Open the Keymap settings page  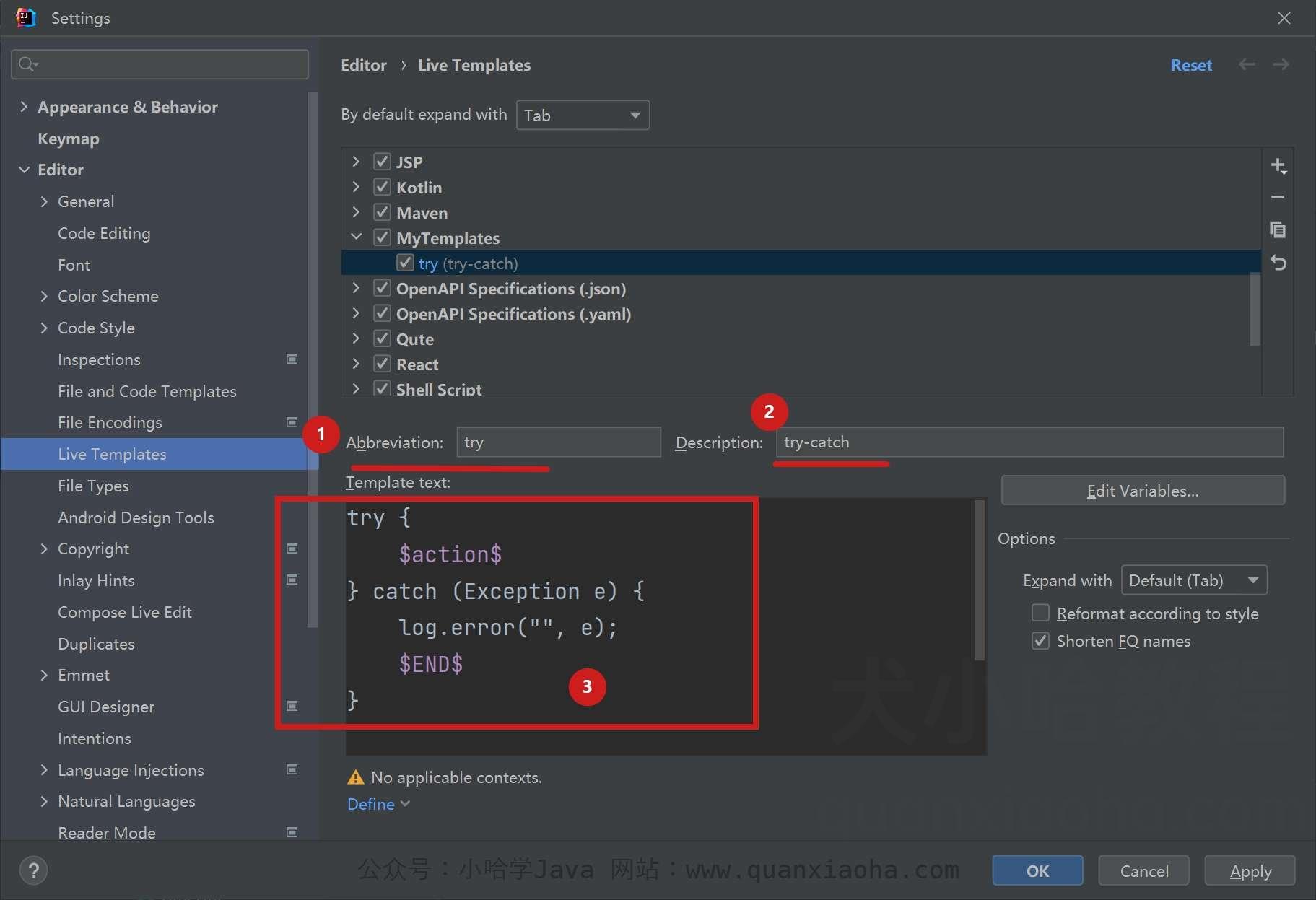tap(69, 139)
